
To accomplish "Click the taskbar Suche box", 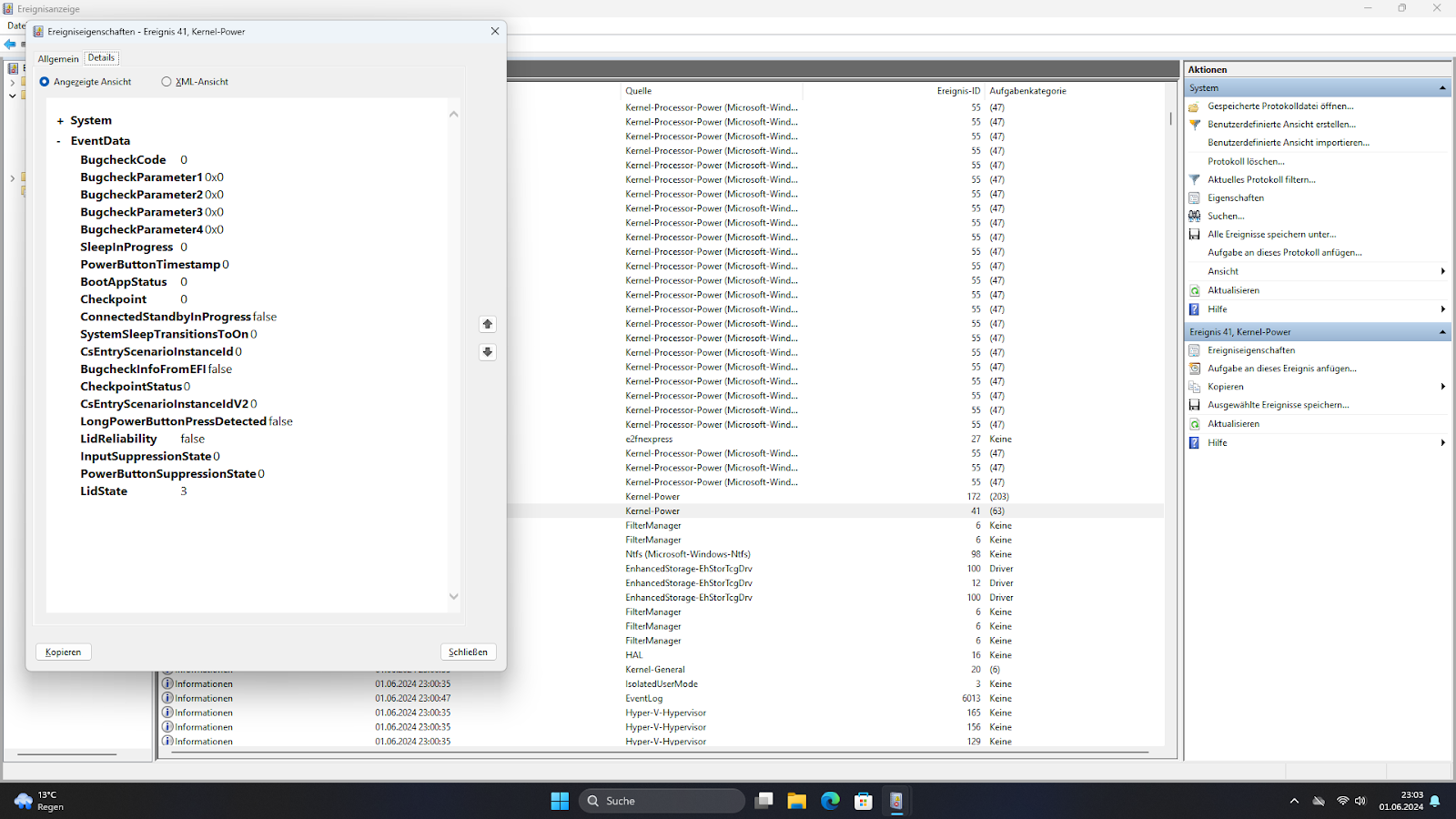I will tap(662, 801).
